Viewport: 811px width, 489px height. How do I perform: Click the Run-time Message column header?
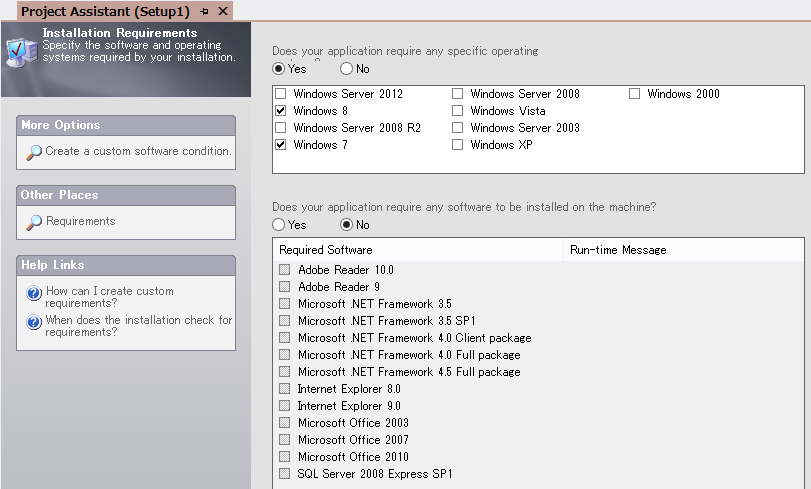click(684, 250)
